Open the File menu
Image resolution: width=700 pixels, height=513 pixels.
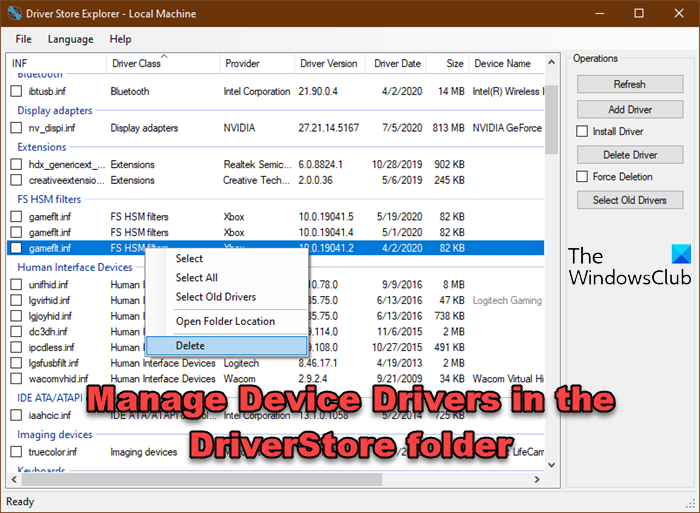coord(23,39)
